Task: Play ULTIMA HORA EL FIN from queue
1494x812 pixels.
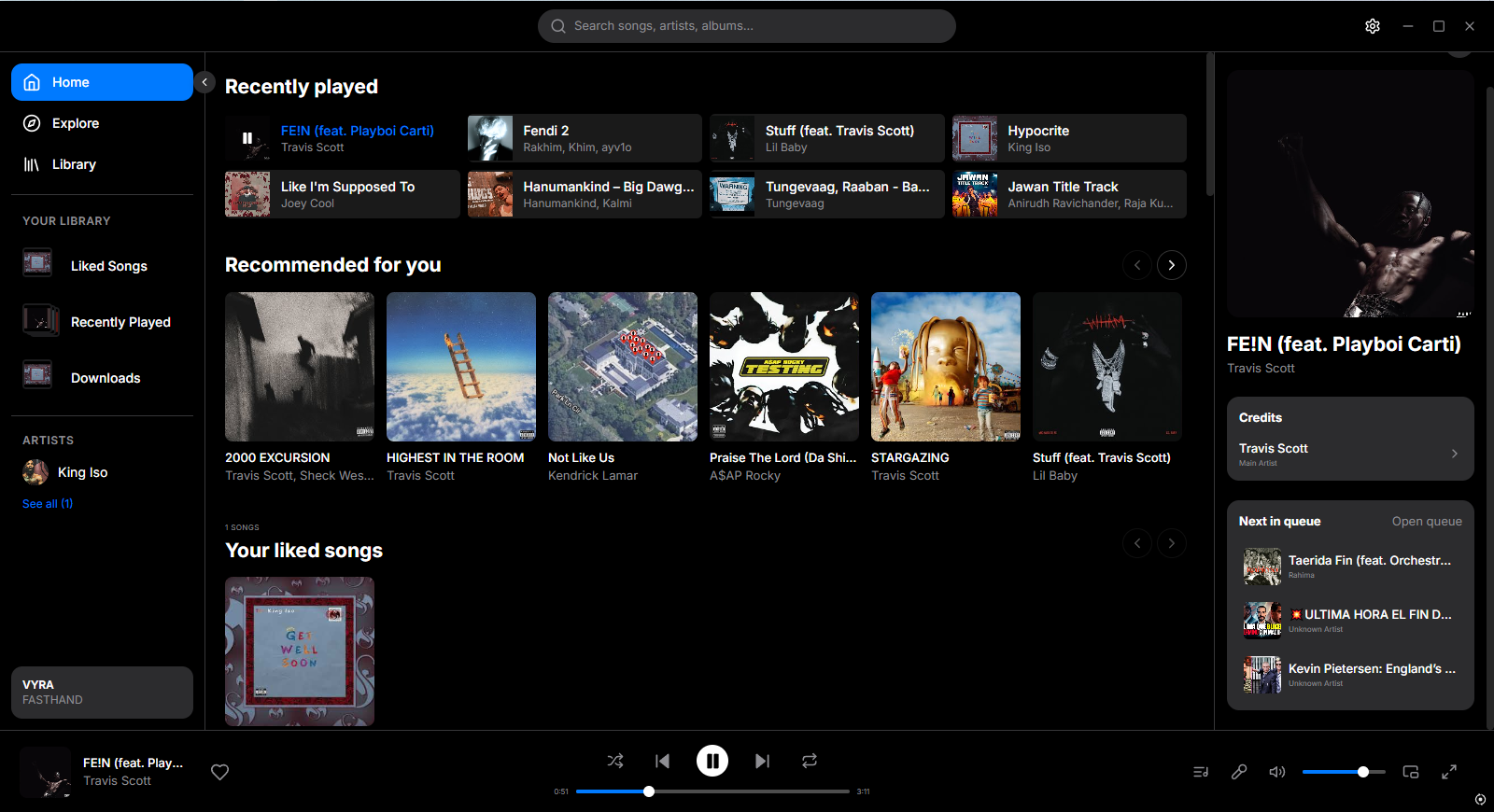Action: click(x=1350, y=621)
